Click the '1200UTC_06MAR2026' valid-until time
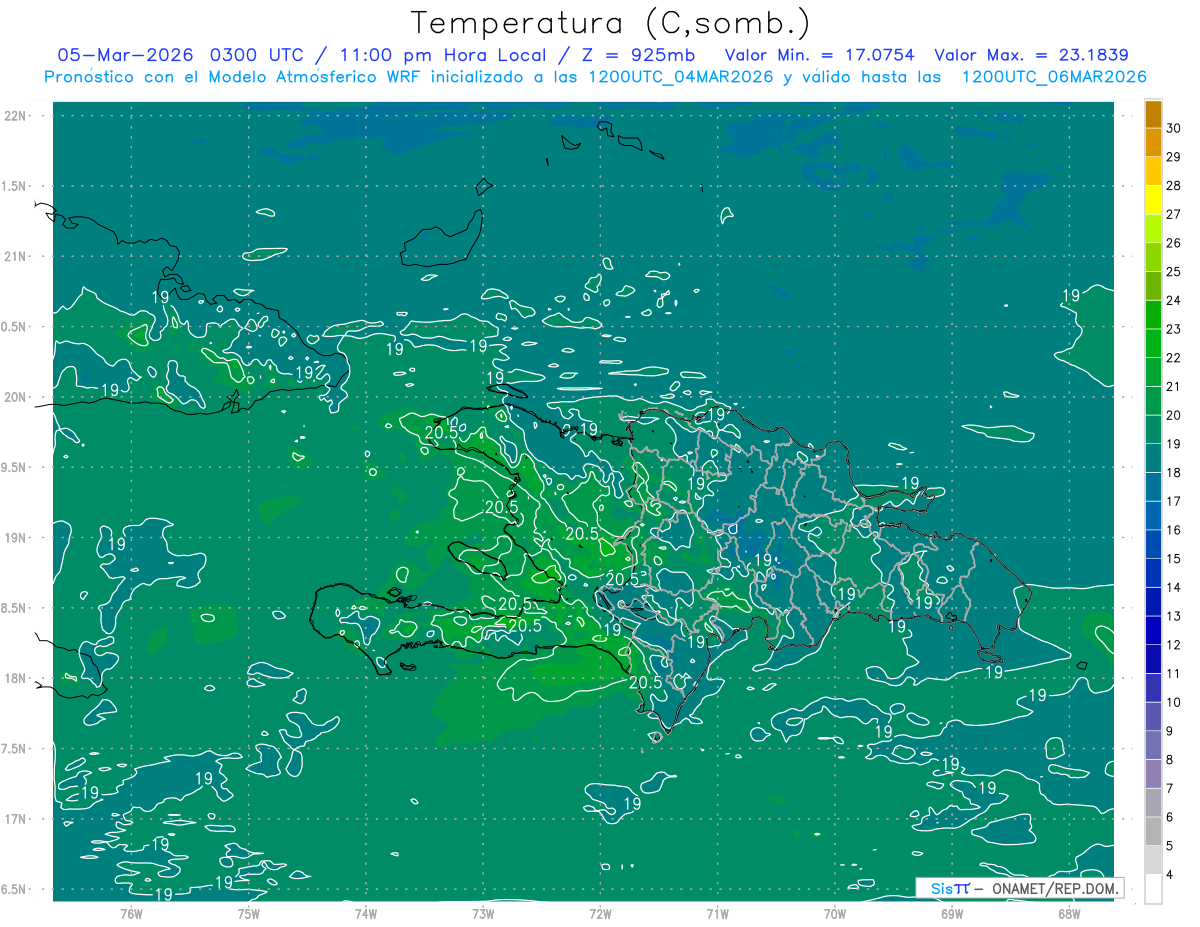 tap(1053, 77)
